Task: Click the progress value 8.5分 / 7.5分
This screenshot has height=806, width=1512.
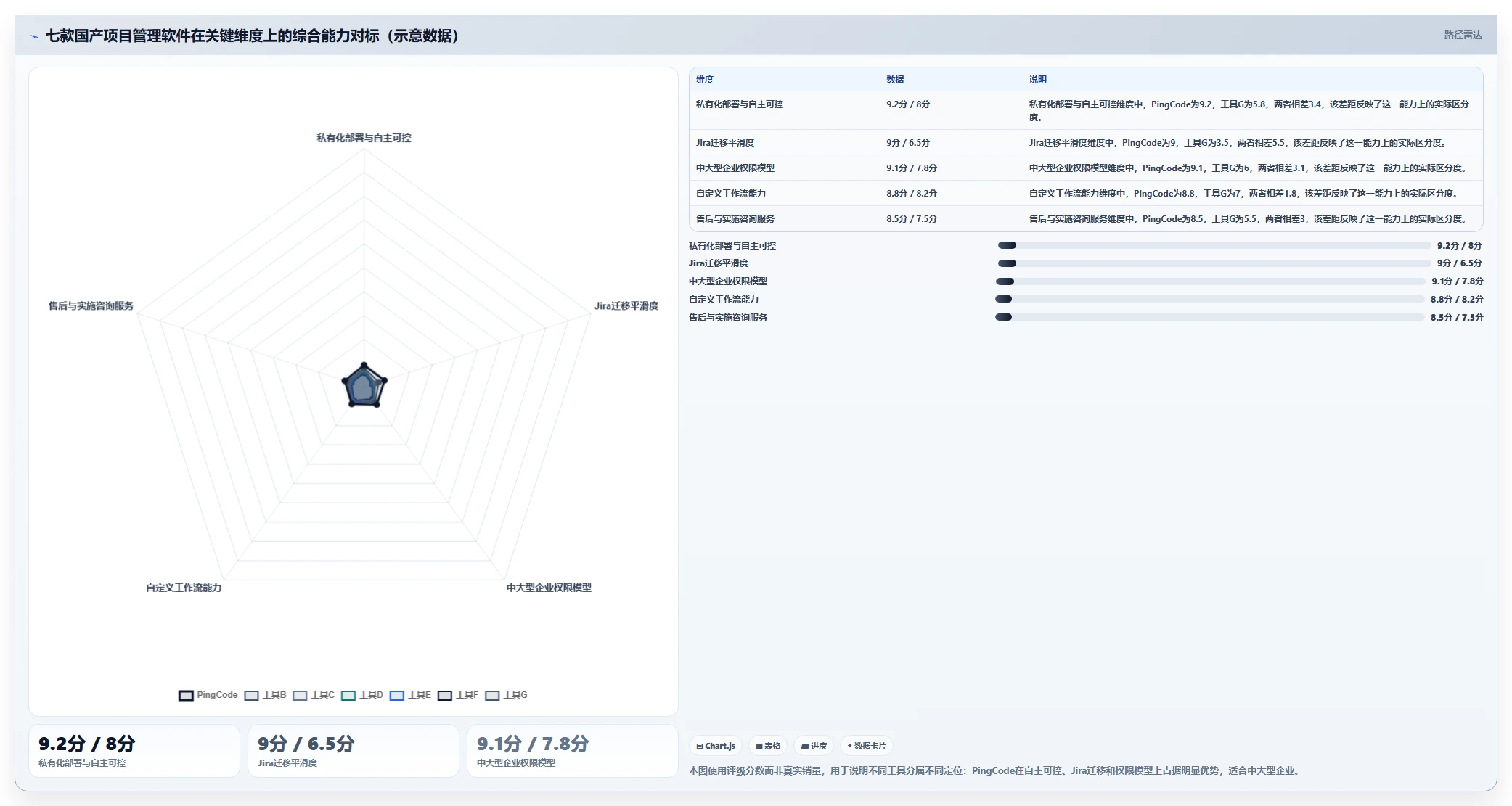Action: pyautogui.click(x=1457, y=318)
